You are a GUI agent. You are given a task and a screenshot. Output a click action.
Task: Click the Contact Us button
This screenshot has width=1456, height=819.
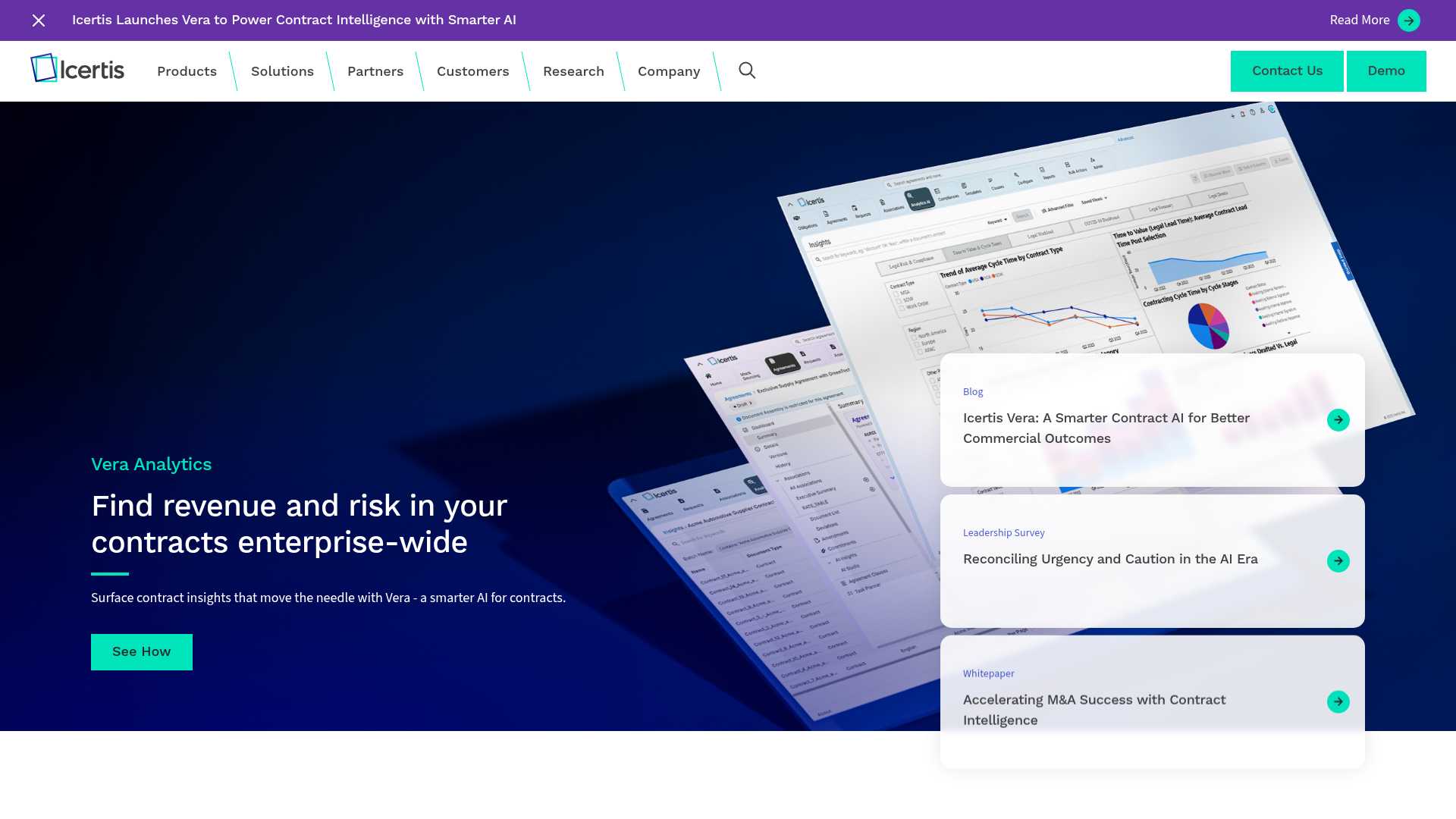click(x=1286, y=71)
